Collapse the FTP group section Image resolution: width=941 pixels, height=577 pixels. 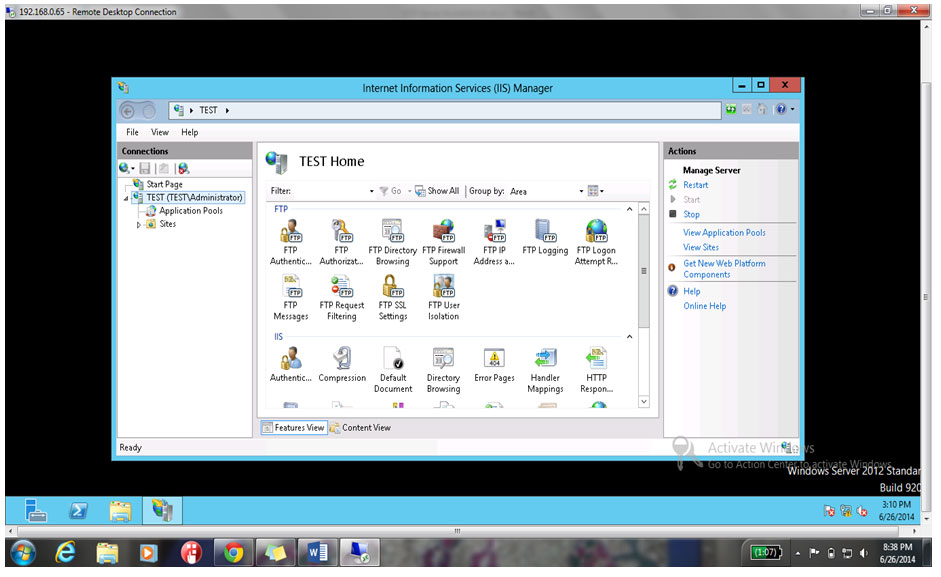[x=629, y=209]
